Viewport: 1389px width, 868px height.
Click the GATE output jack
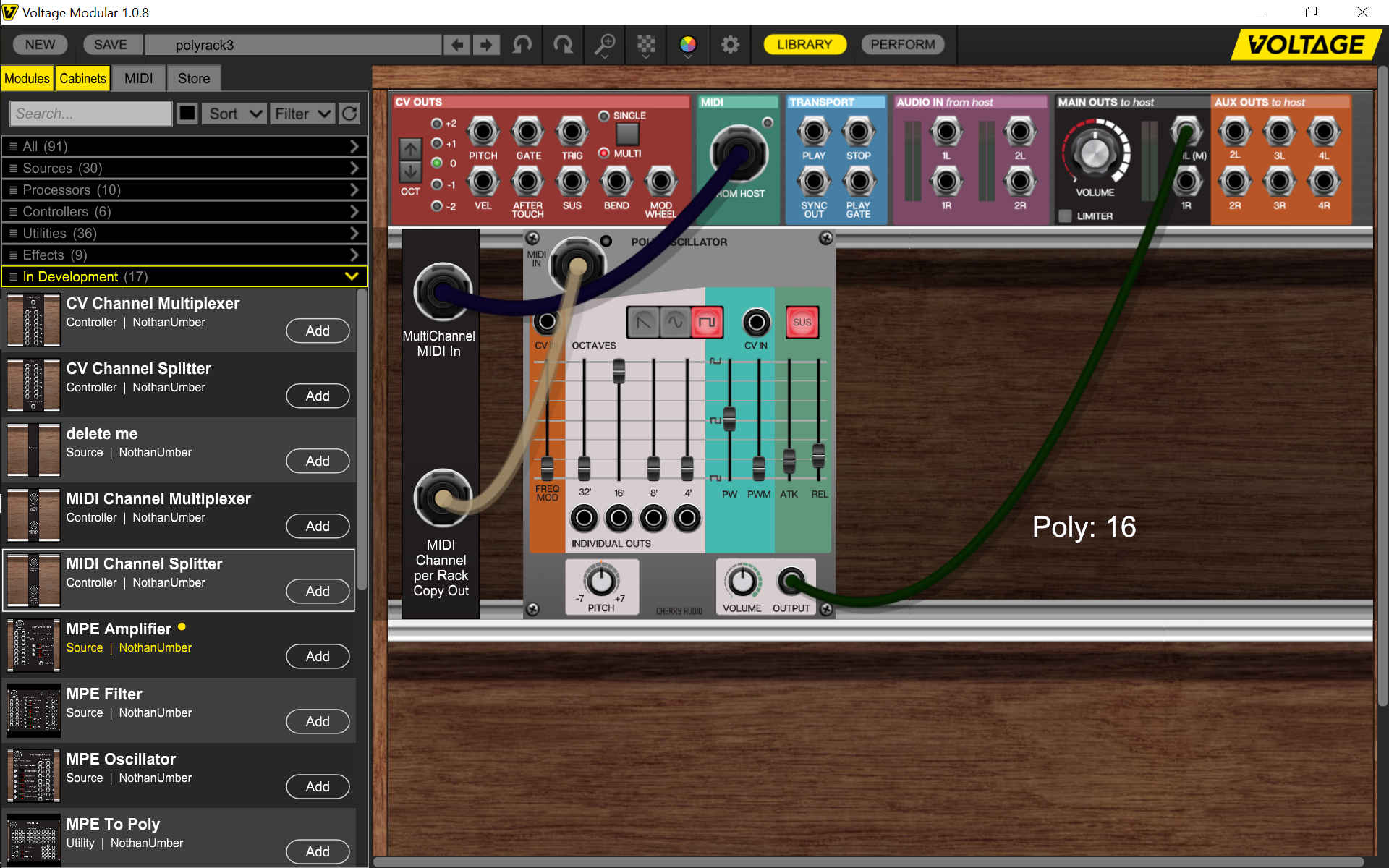[x=527, y=132]
